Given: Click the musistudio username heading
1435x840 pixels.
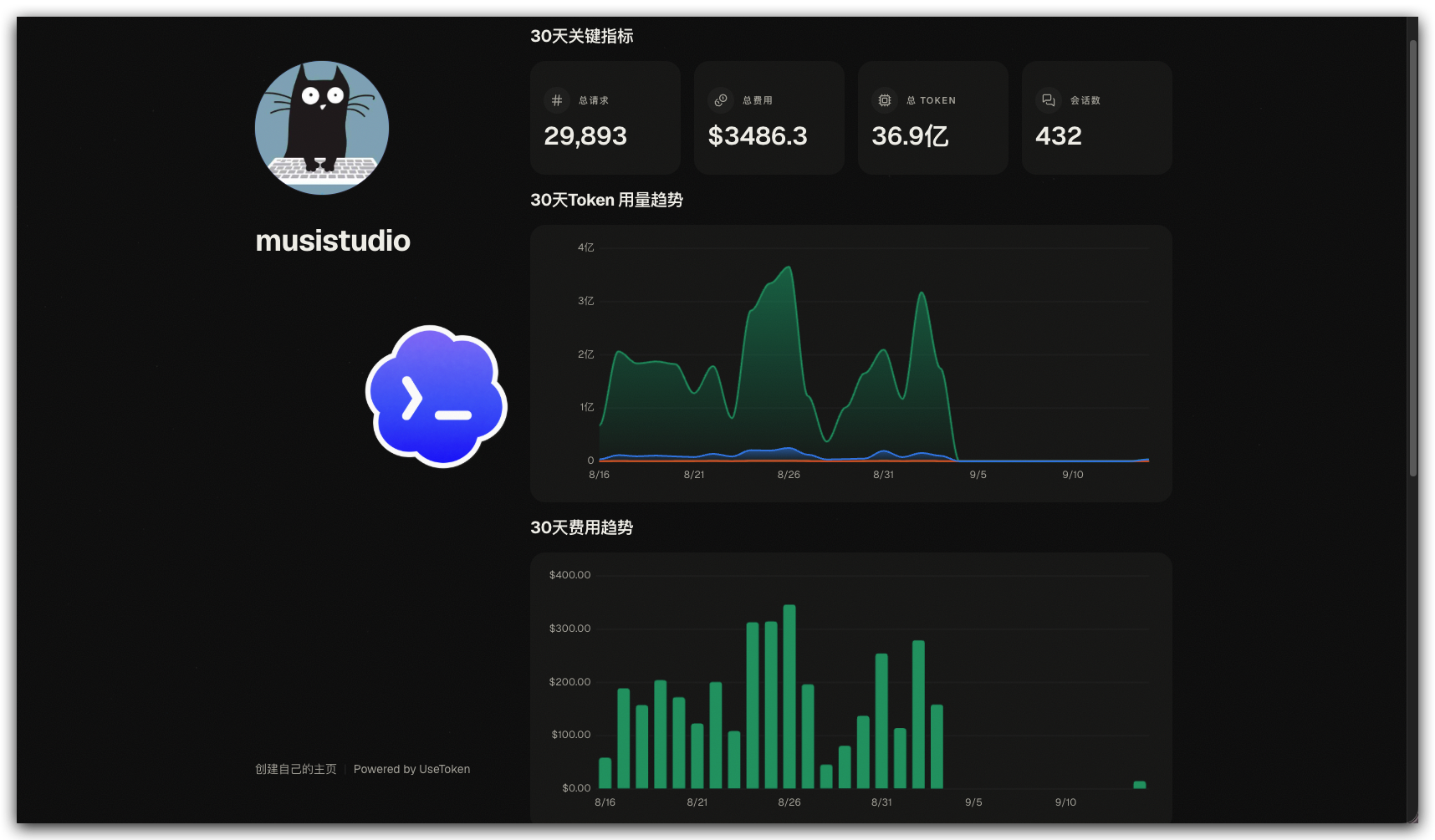Looking at the screenshot, I should pos(333,241).
